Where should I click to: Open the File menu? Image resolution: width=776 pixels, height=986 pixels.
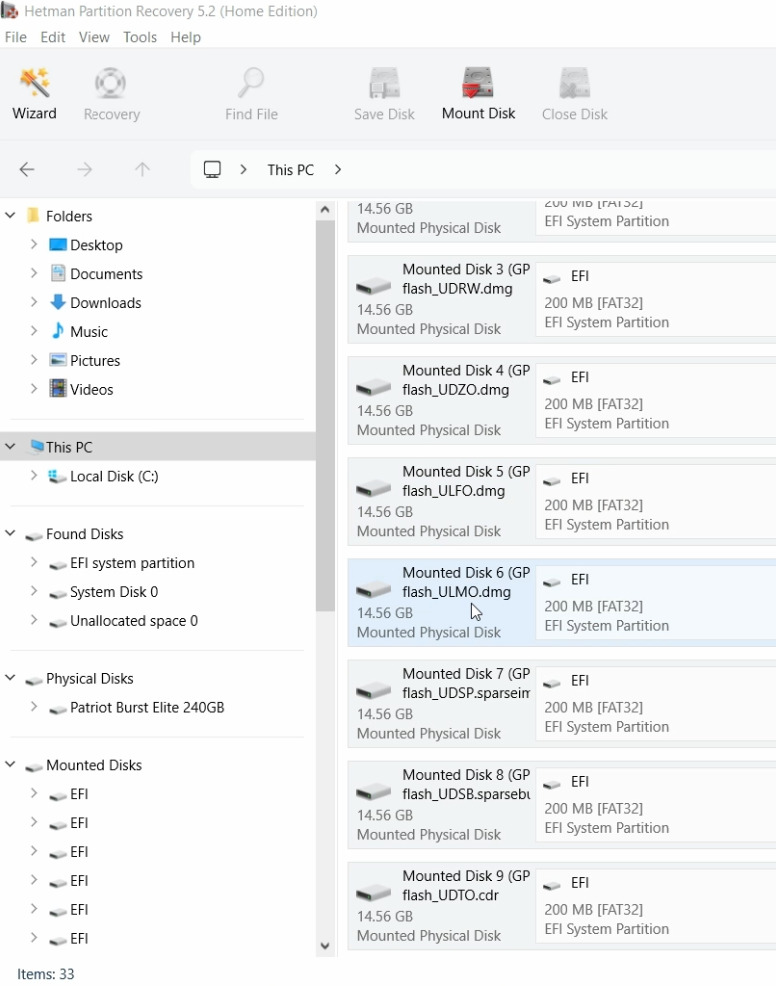pyautogui.click(x=16, y=37)
